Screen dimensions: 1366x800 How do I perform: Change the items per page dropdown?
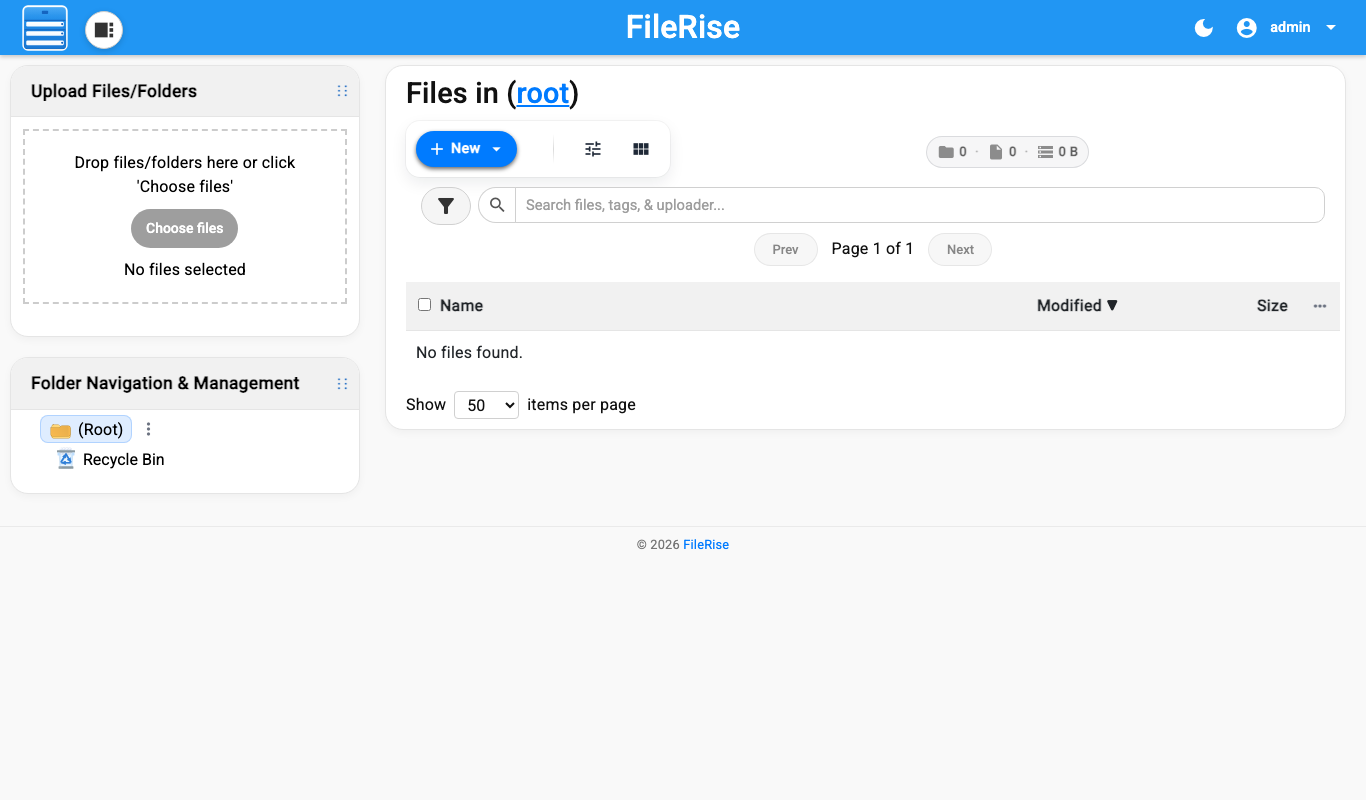pyautogui.click(x=486, y=405)
